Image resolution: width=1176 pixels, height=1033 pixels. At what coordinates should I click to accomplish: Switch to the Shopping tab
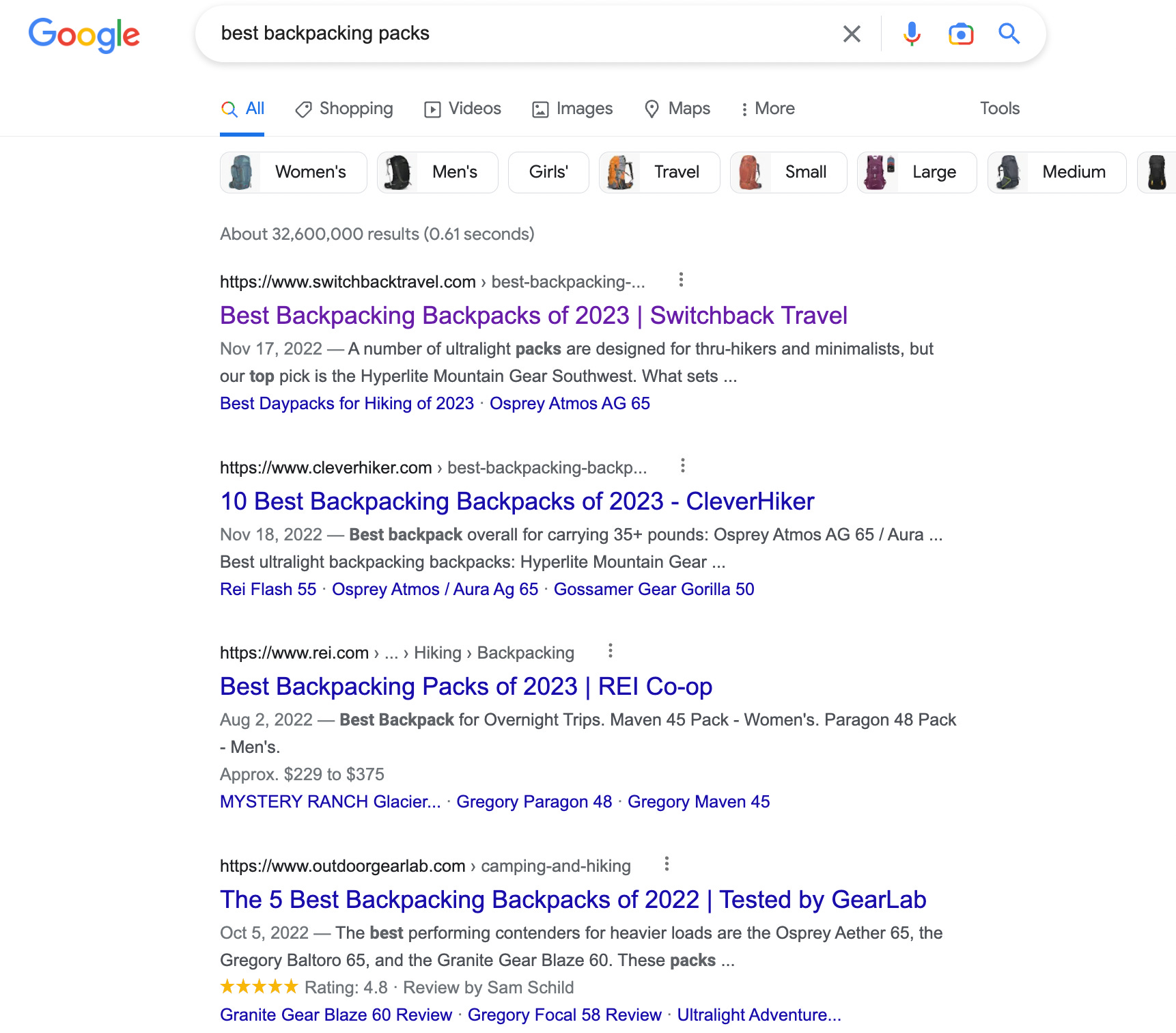344,109
